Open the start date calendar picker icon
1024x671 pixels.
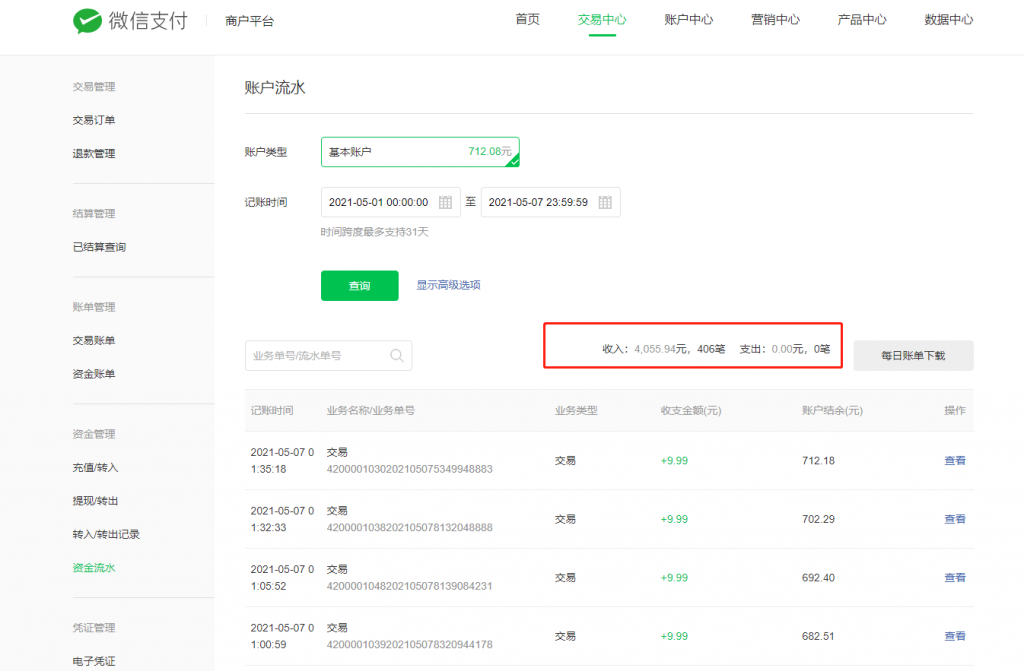444,201
